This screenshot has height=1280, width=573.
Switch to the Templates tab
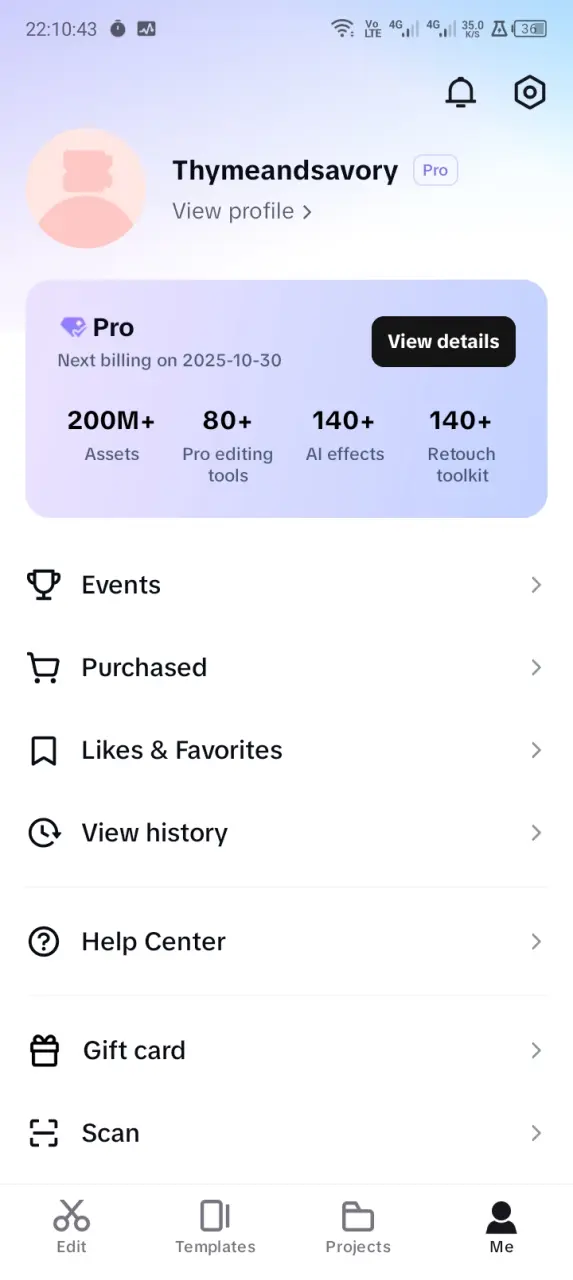tap(215, 1227)
